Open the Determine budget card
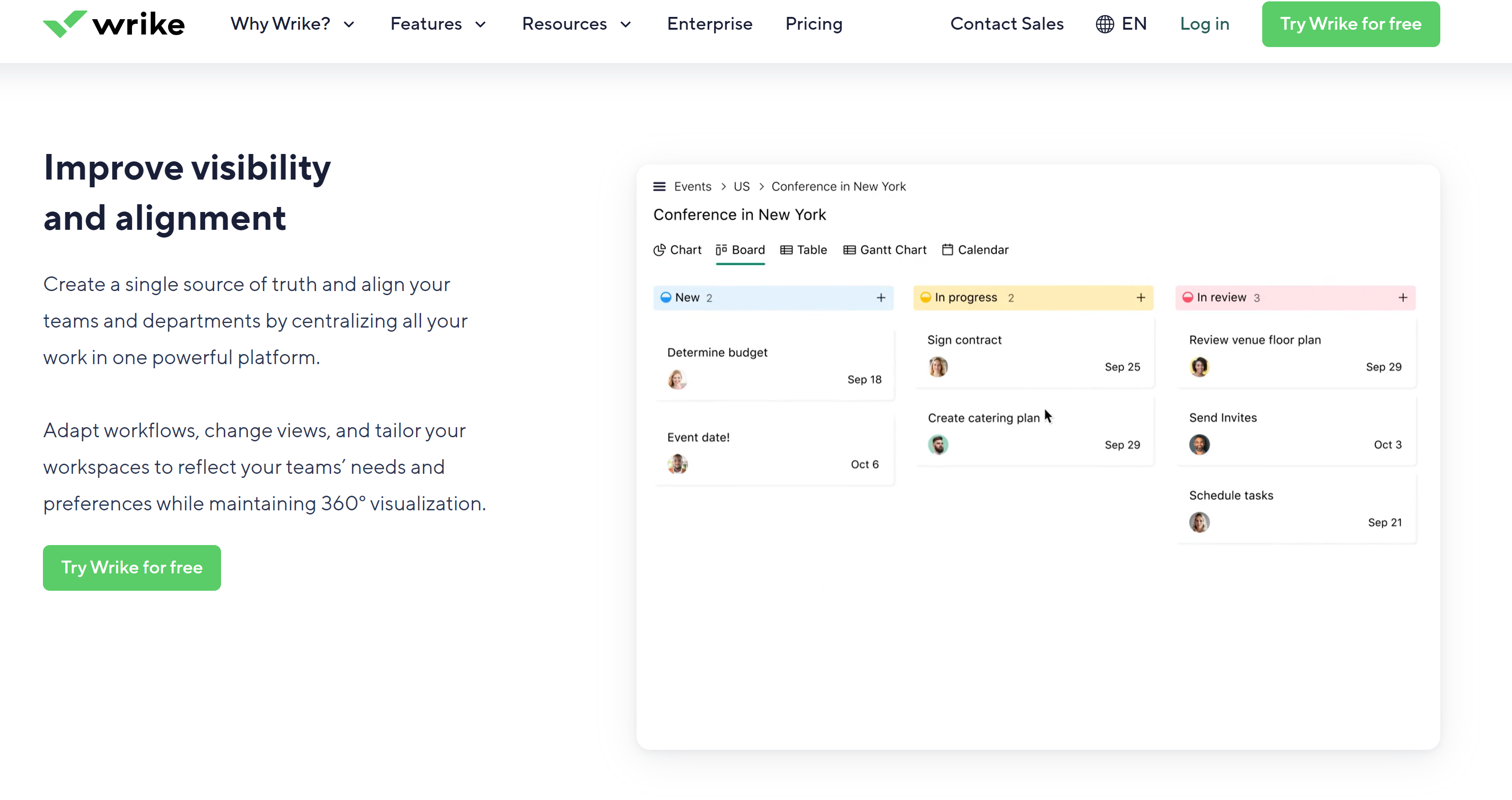The height and width of the screenshot is (800, 1512). [x=774, y=366]
